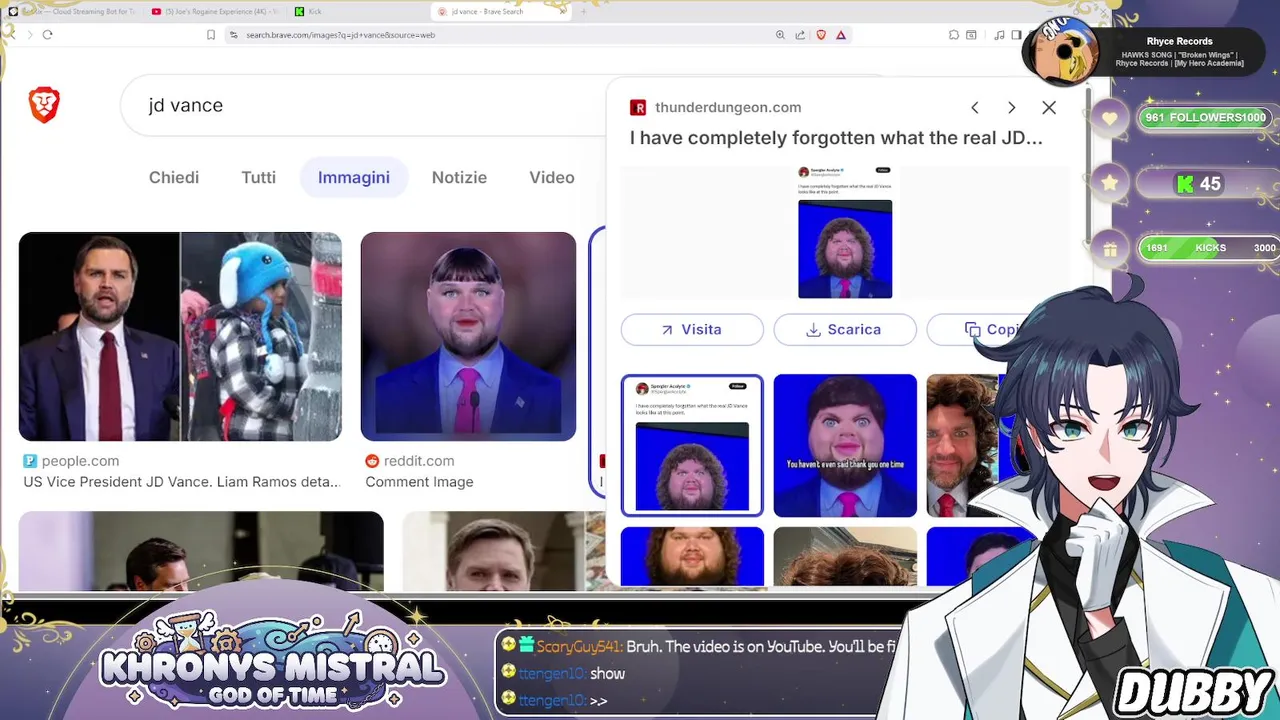Click the Visita button
This screenshot has width=1280, height=720.
coord(692,329)
